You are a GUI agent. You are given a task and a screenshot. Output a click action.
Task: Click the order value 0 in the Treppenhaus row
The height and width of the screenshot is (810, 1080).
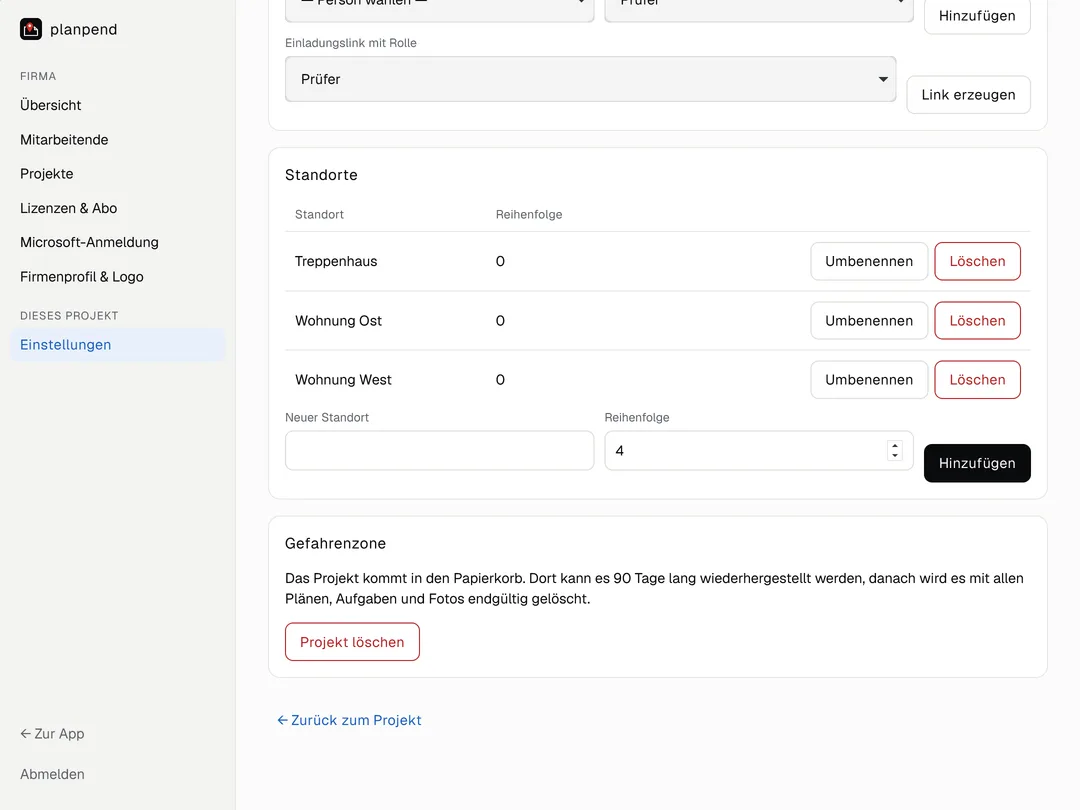point(500,261)
